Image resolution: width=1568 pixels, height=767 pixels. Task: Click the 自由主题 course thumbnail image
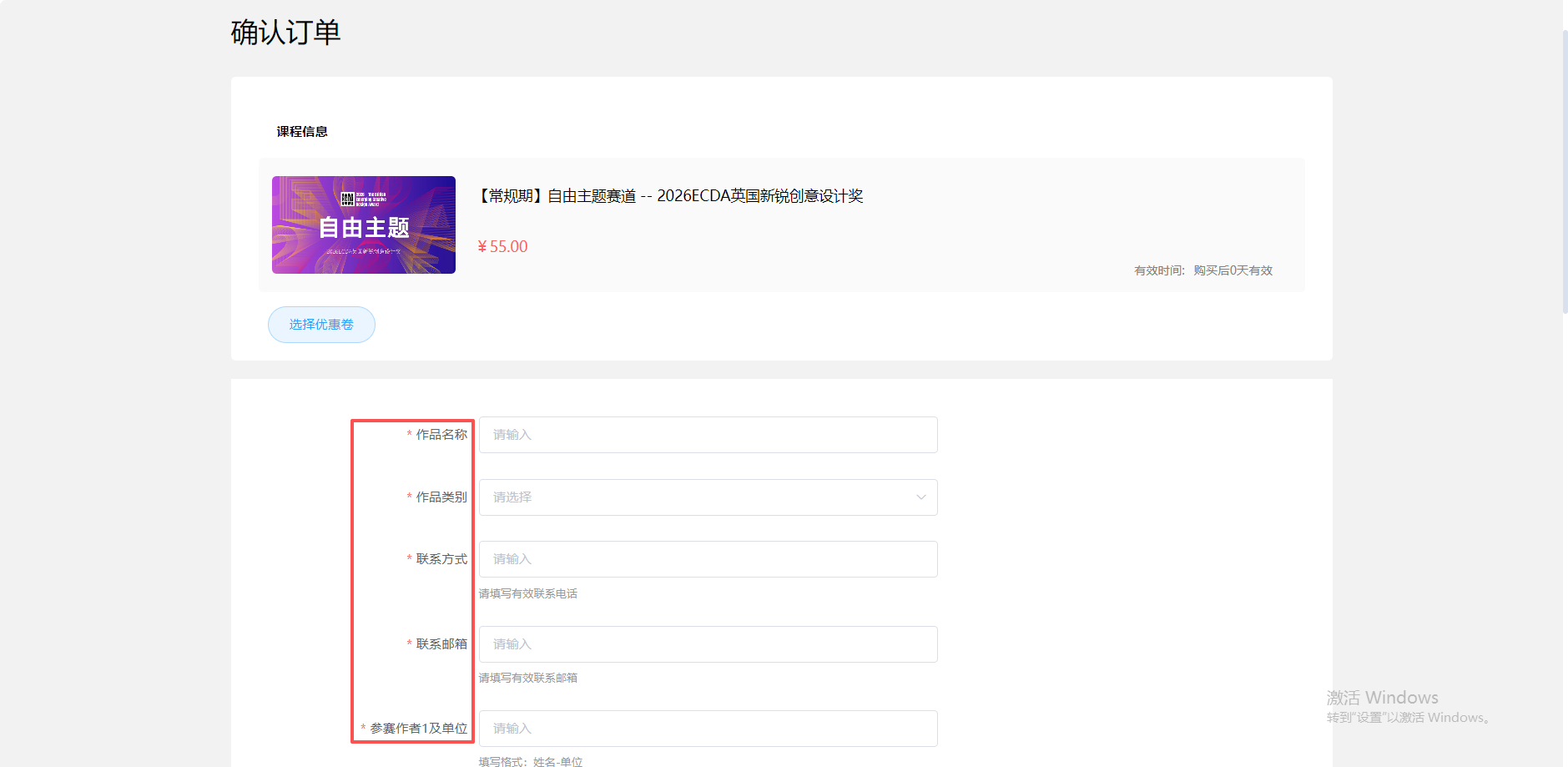(x=364, y=225)
